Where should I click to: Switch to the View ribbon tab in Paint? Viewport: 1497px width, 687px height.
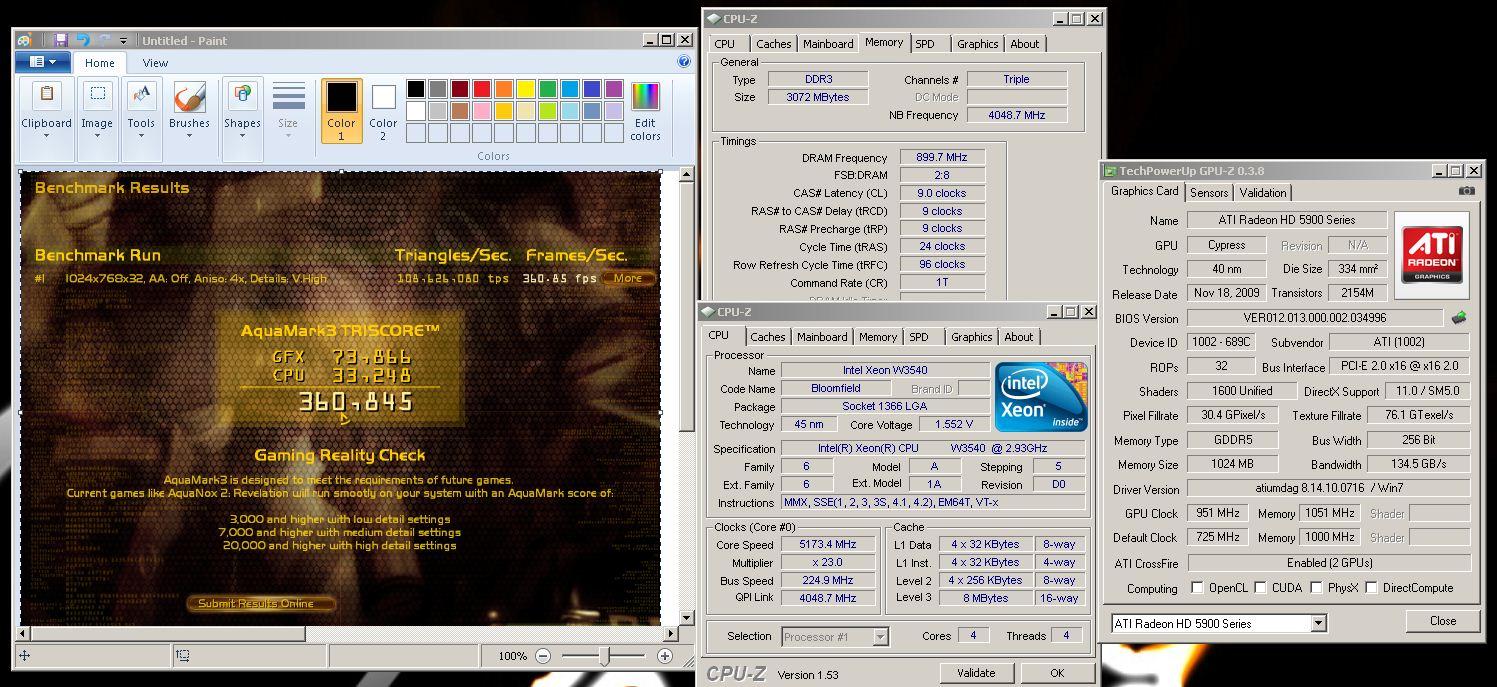pos(155,62)
